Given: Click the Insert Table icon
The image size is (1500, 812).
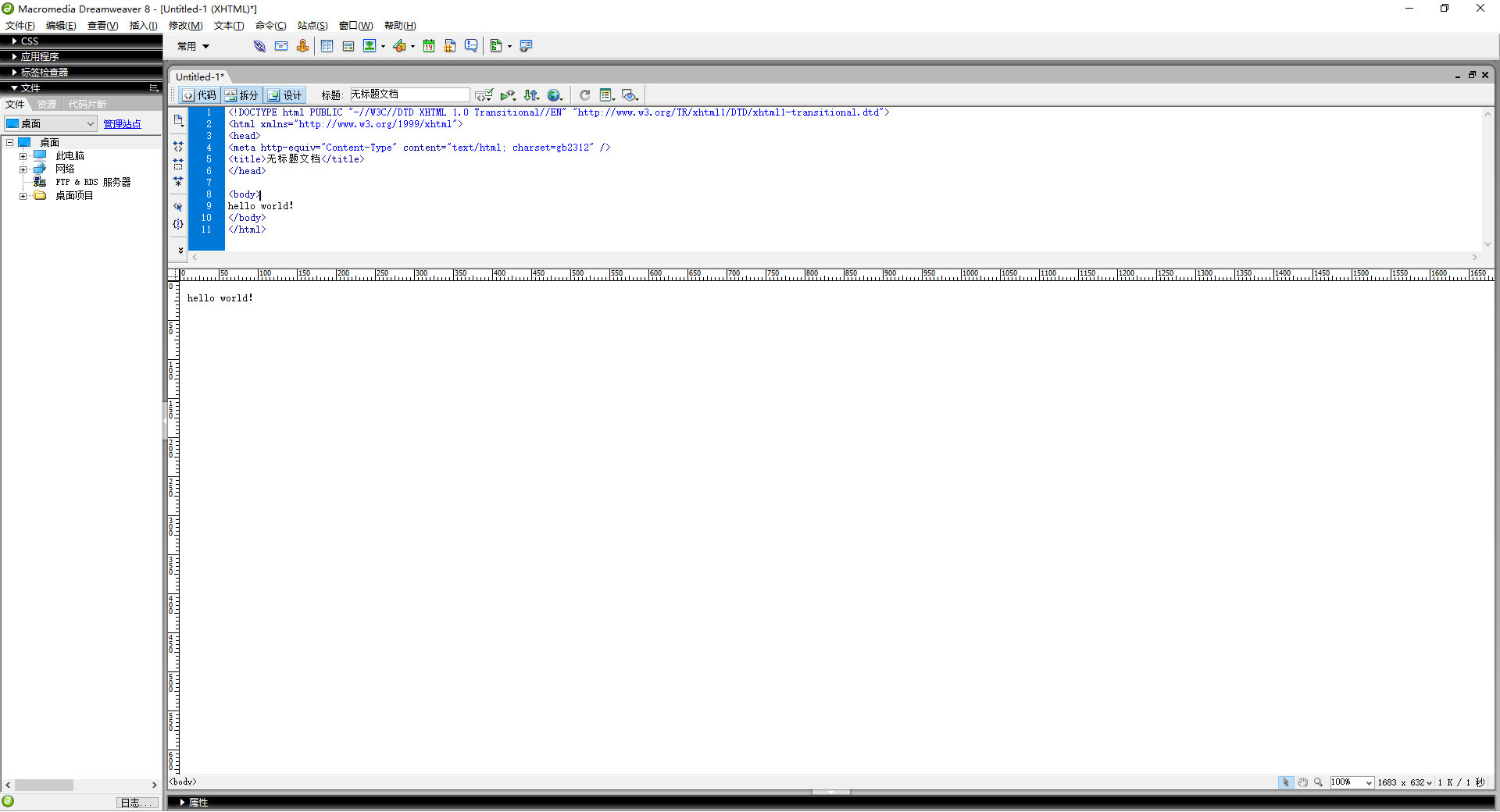Looking at the screenshot, I should 327,46.
